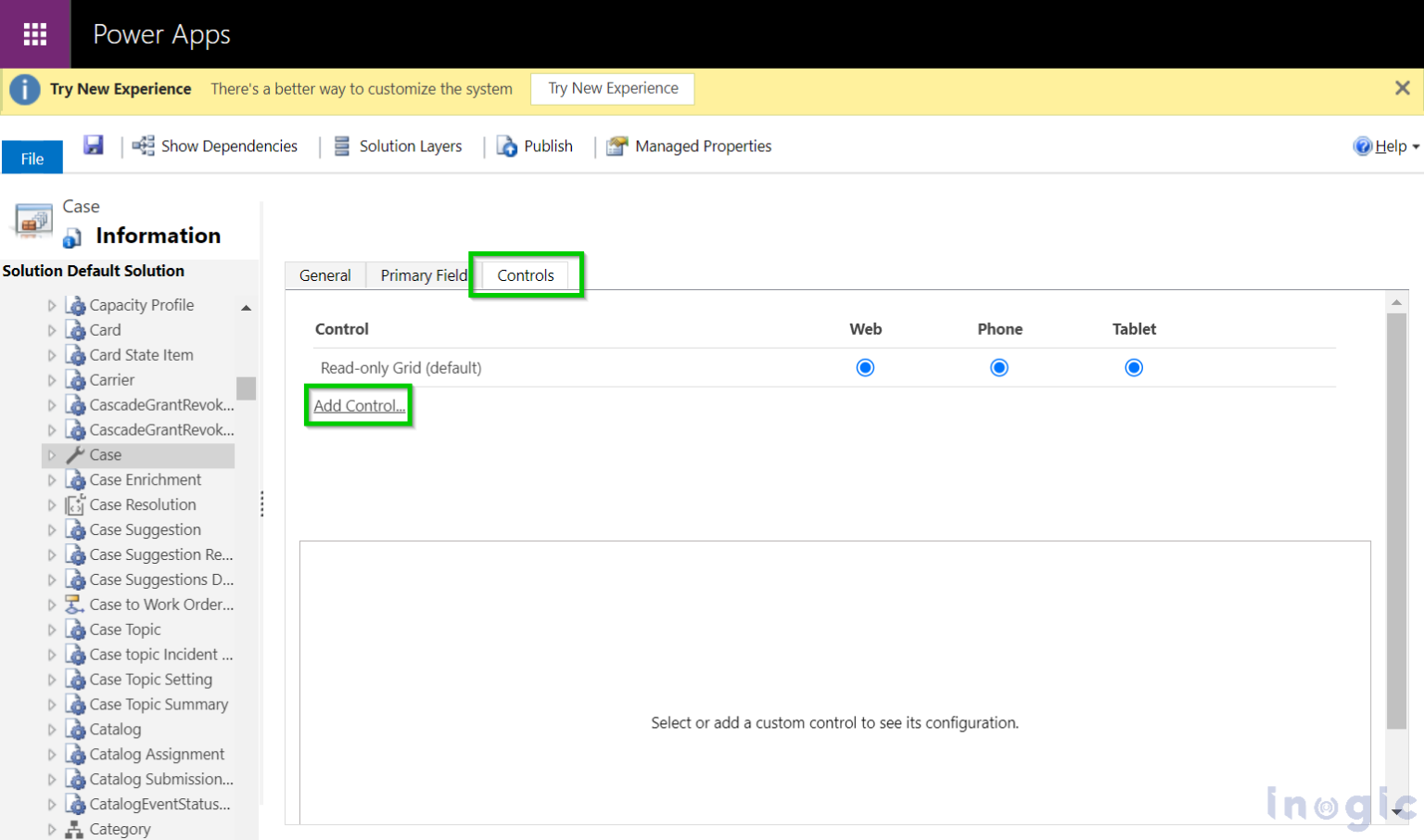Open the app launcher waffle menu
This screenshot has height=840, width=1424.
tap(34, 33)
